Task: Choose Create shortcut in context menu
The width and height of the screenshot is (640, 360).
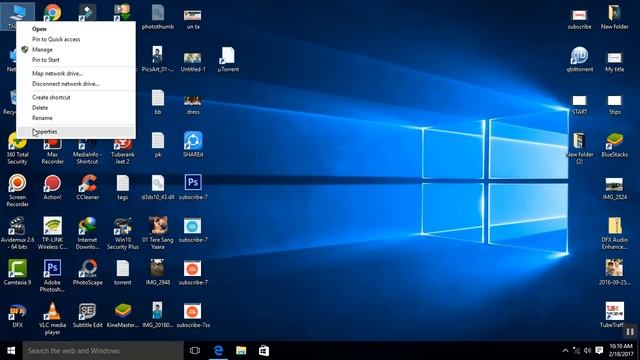Action: (x=76, y=97)
